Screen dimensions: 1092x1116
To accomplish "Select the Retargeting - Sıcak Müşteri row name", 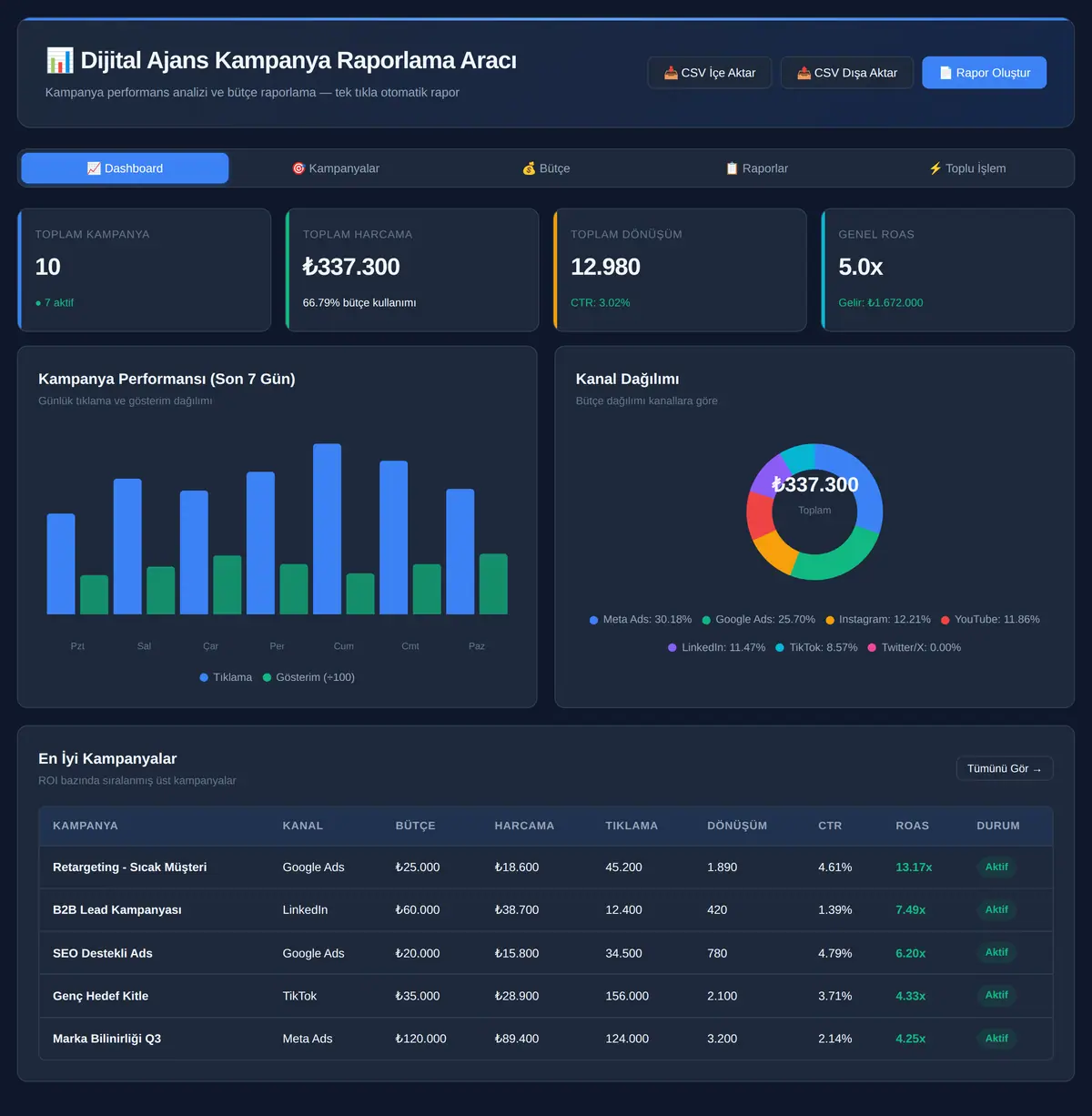I will [x=129, y=867].
